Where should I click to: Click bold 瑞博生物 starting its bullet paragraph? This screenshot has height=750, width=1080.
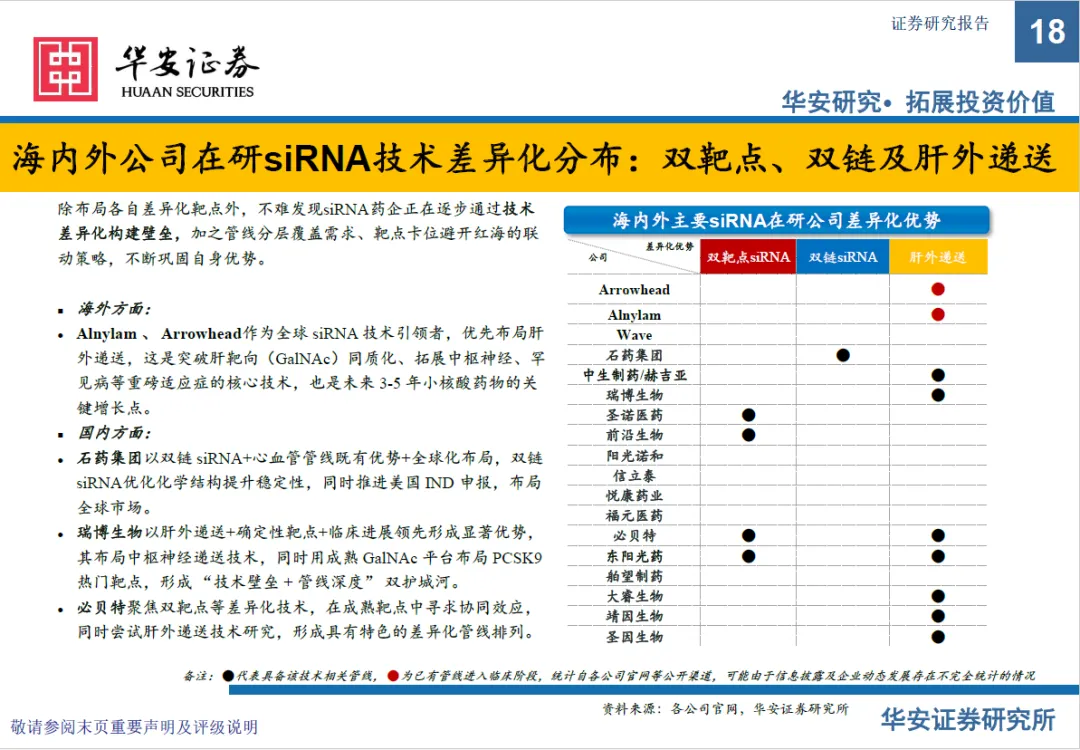click(110, 533)
